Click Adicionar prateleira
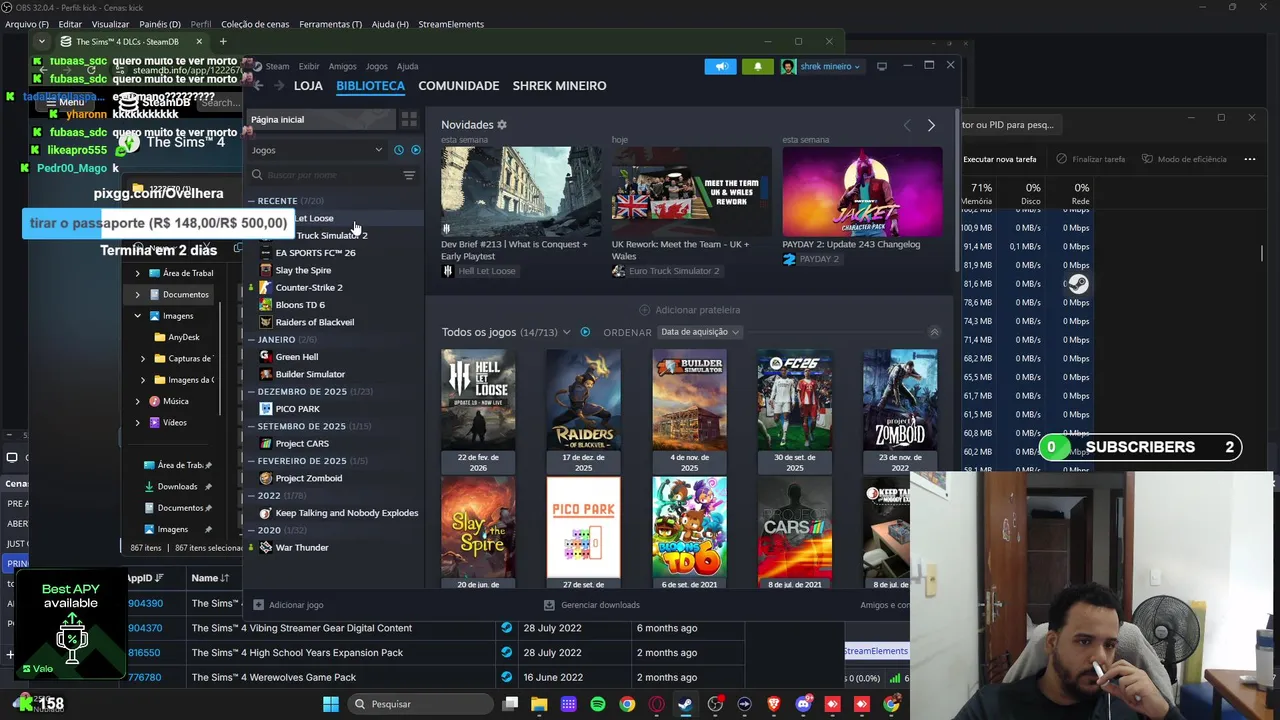 tap(690, 310)
